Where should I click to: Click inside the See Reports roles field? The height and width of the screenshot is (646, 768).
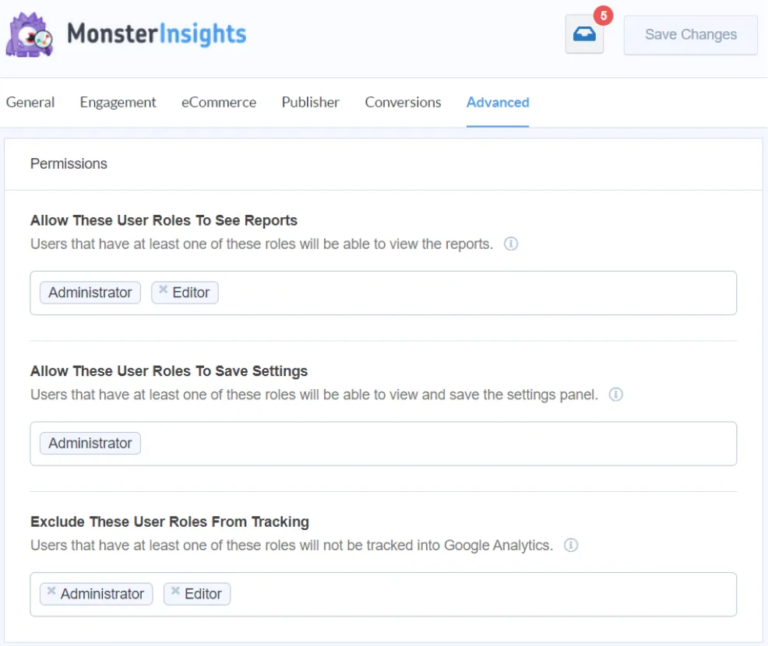[383, 293]
